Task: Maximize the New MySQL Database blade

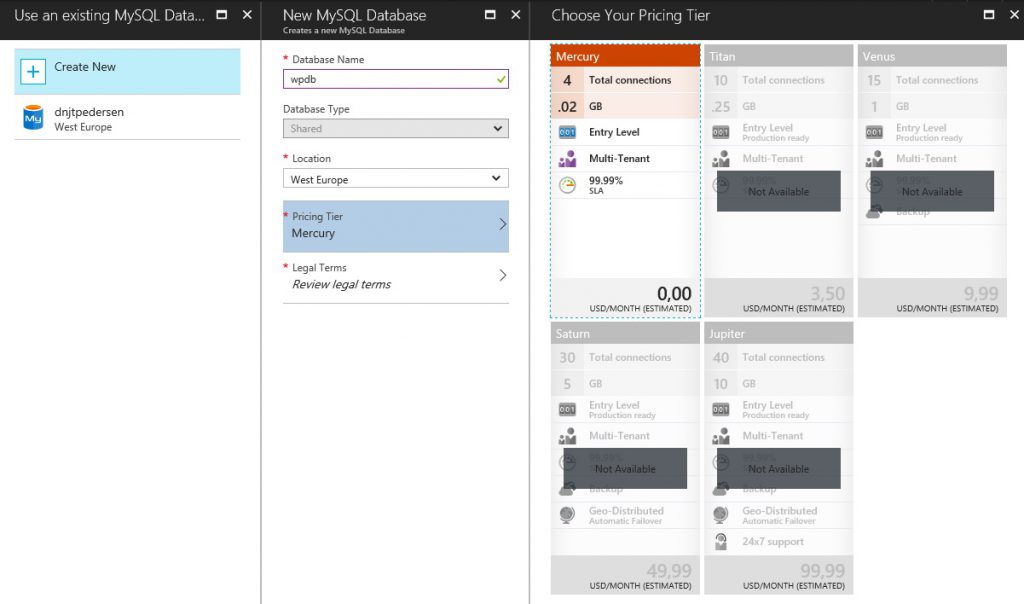Action: [490, 14]
